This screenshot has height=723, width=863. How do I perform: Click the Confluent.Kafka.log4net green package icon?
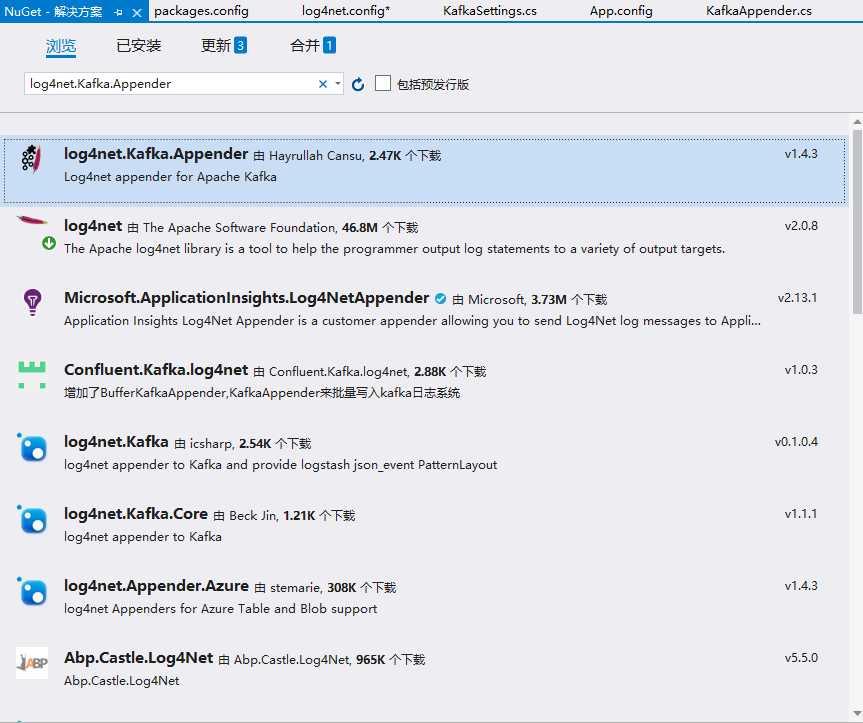32,375
